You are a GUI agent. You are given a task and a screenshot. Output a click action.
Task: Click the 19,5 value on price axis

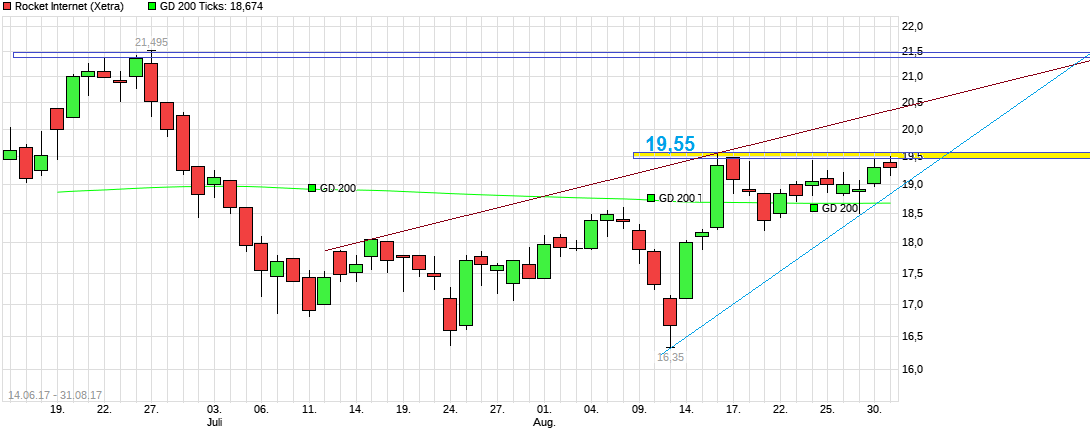(911, 156)
